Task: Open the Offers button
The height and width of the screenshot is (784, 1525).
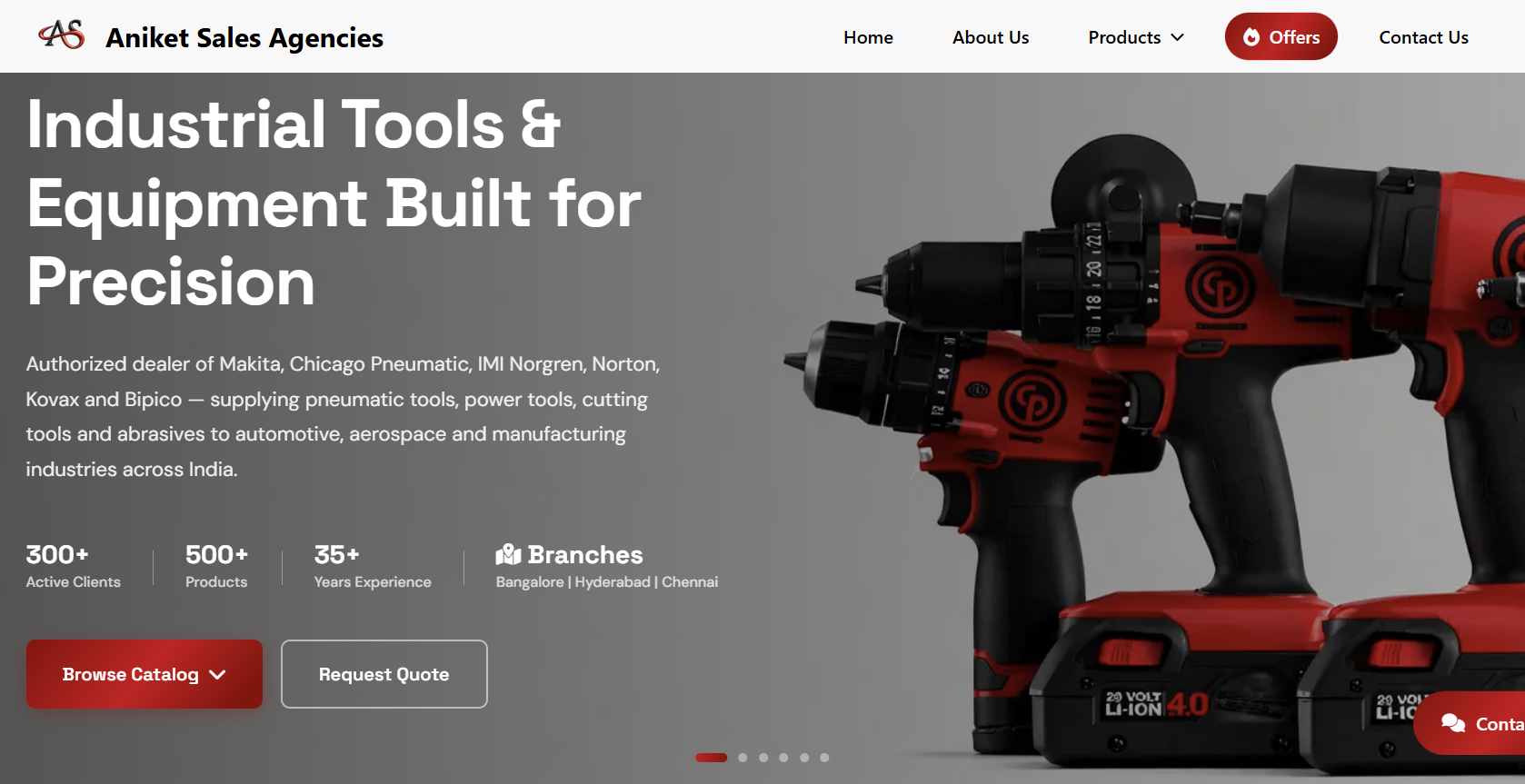Action: click(1281, 36)
